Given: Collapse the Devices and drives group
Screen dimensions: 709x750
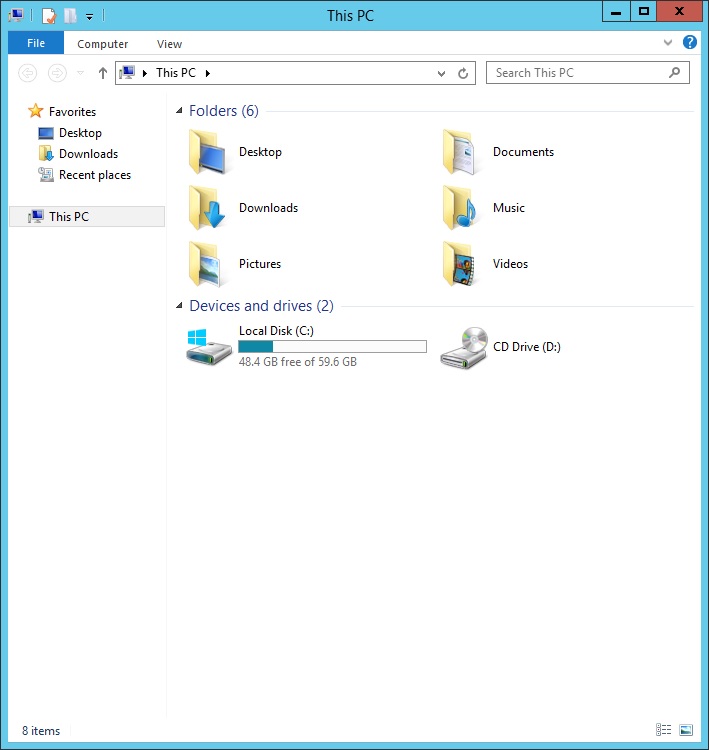Looking at the screenshot, I should [x=179, y=306].
